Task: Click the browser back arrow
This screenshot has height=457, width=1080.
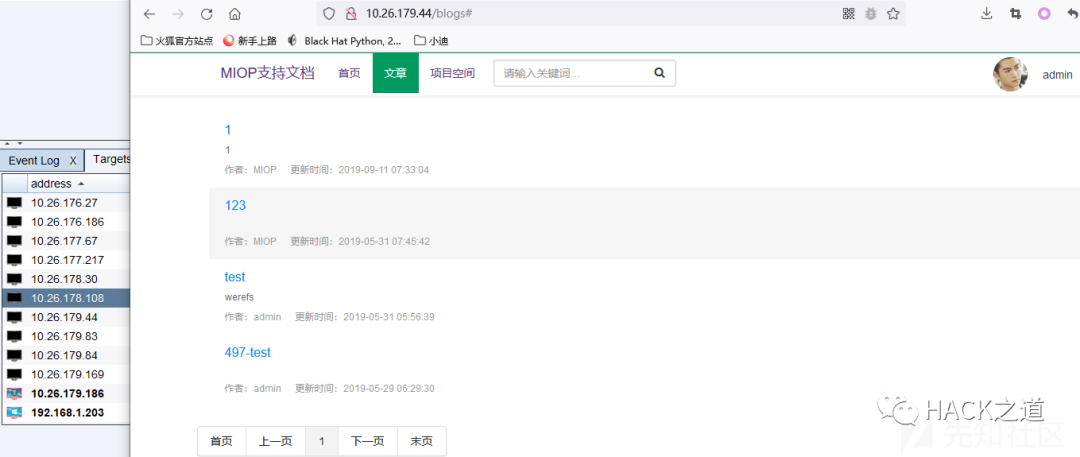Action: (149, 14)
